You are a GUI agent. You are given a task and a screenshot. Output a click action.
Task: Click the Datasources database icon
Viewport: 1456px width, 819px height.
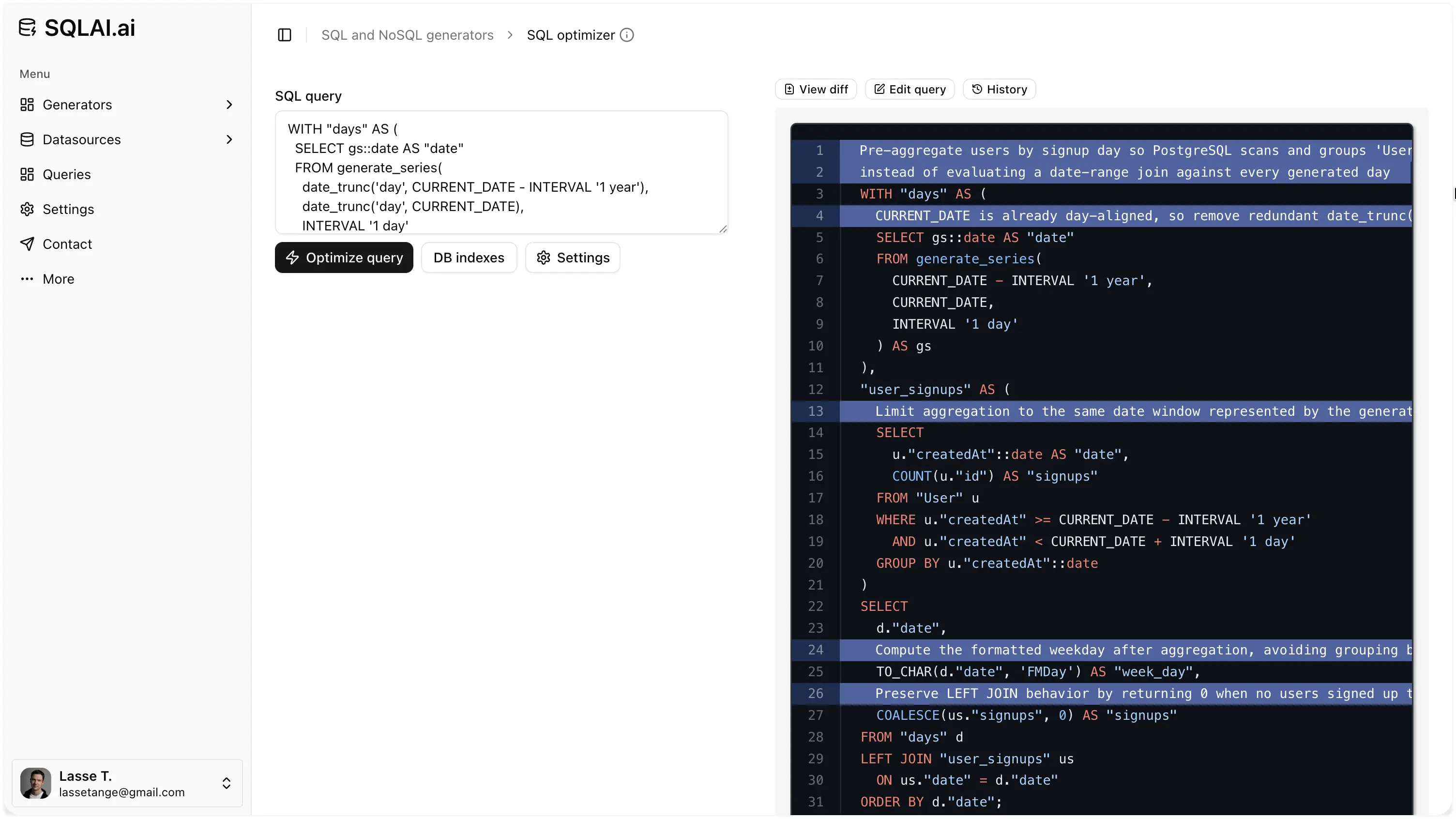tap(27, 139)
